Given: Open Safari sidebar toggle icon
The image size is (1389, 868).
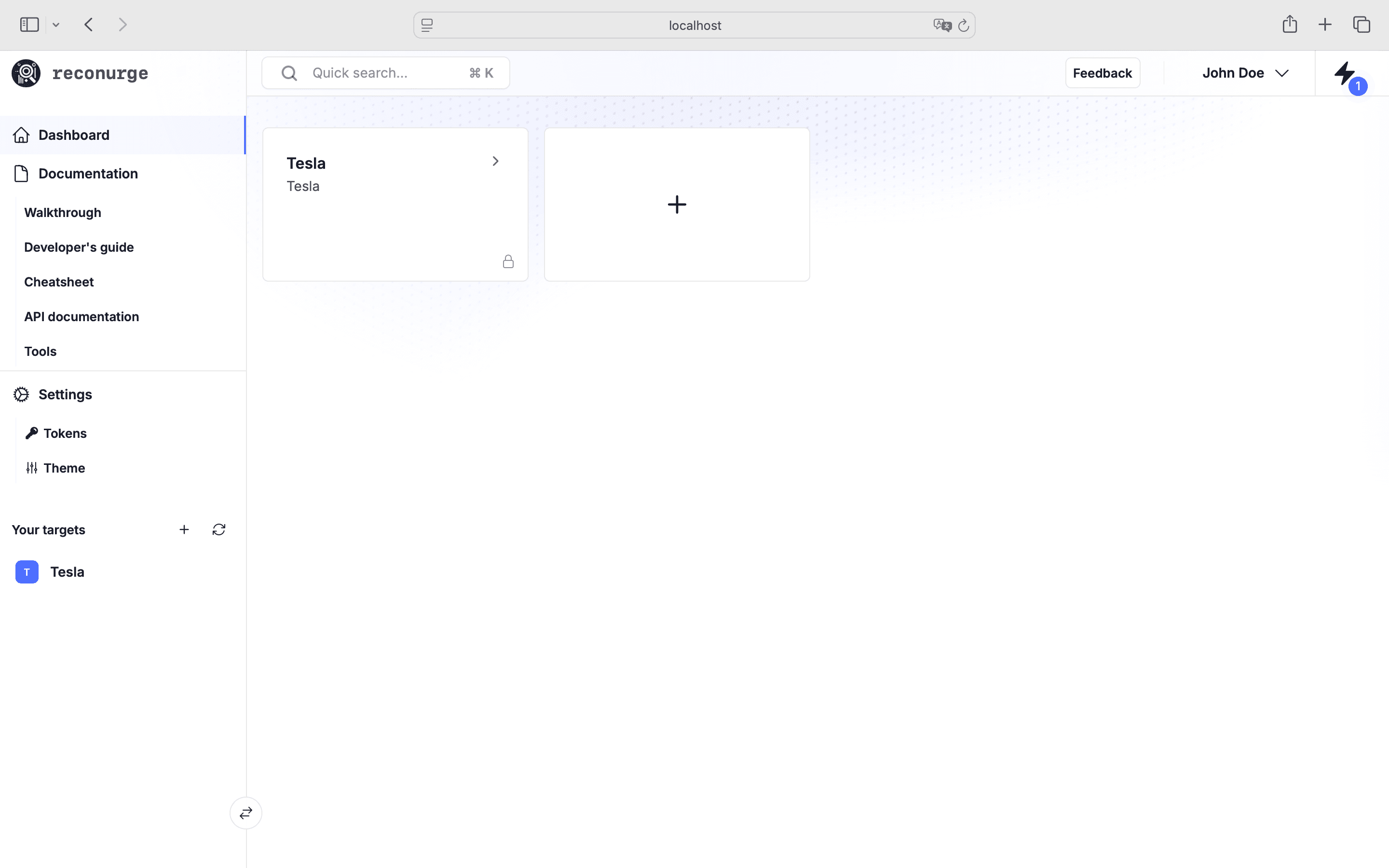Looking at the screenshot, I should [29, 25].
